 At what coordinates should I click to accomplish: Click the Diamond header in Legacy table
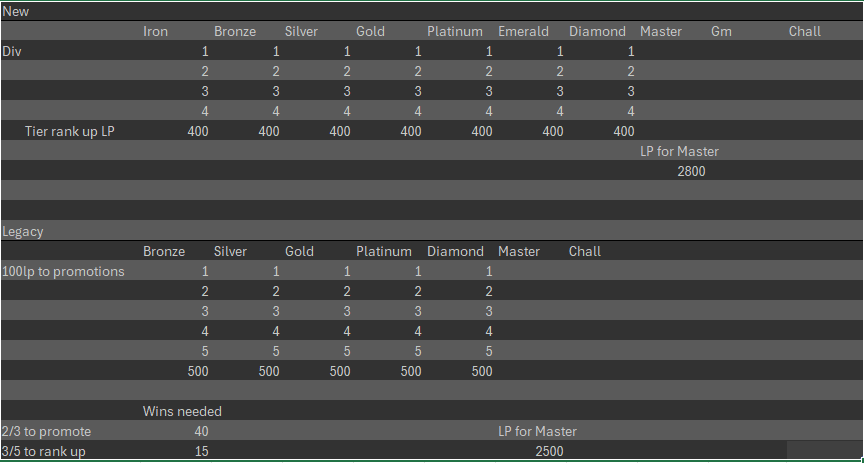point(455,252)
